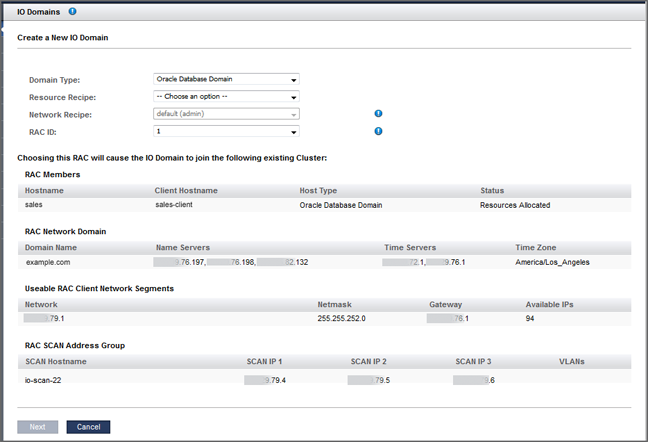
Task: Click the Cancel button
Action: click(x=88, y=427)
